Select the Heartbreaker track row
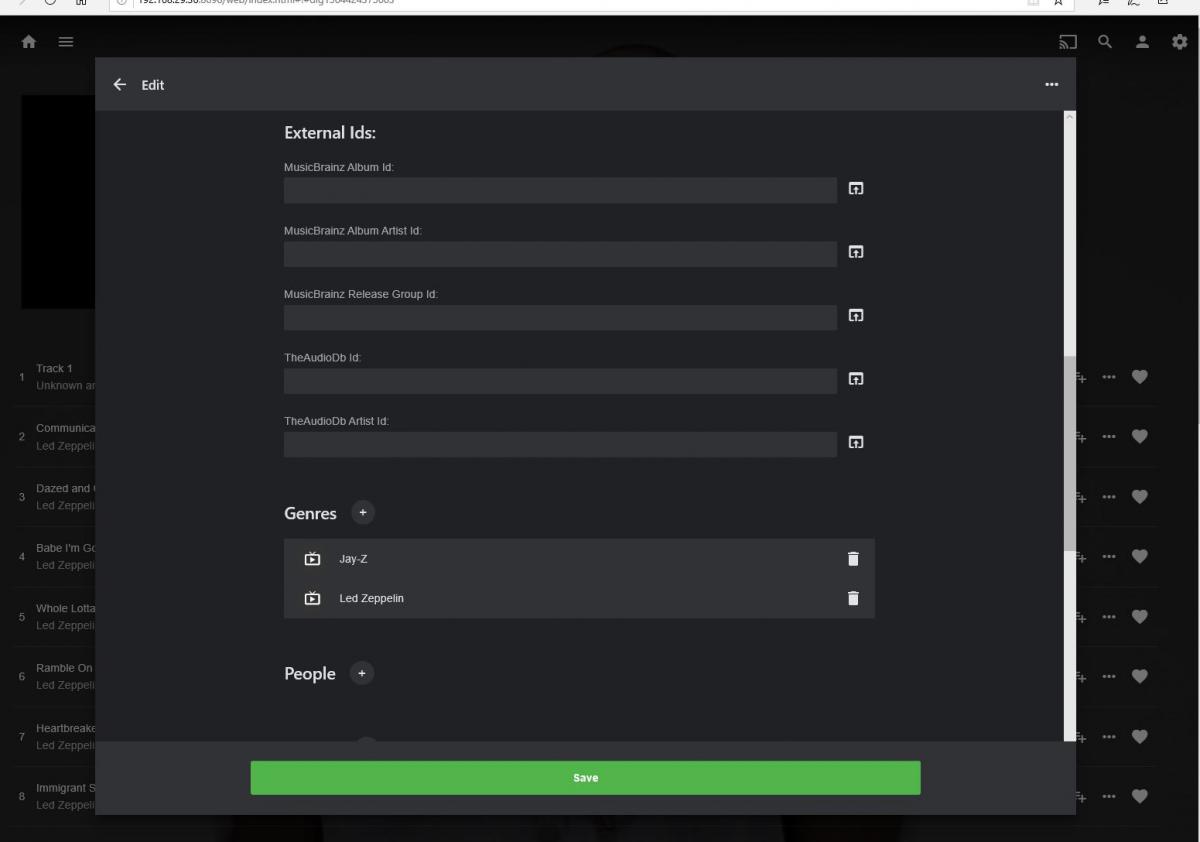Image resolution: width=1200 pixels, height=842 pixels. pos(55,737)
